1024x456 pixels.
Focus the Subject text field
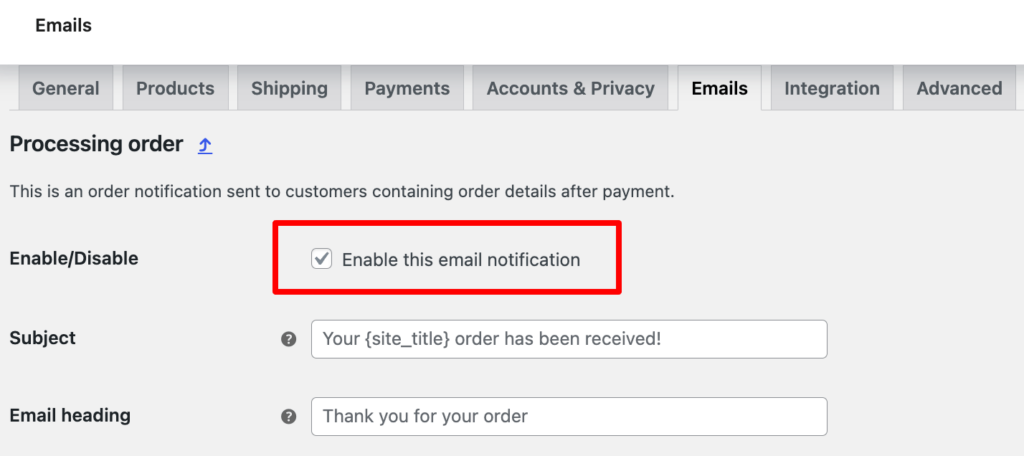(x=569, y=339)
